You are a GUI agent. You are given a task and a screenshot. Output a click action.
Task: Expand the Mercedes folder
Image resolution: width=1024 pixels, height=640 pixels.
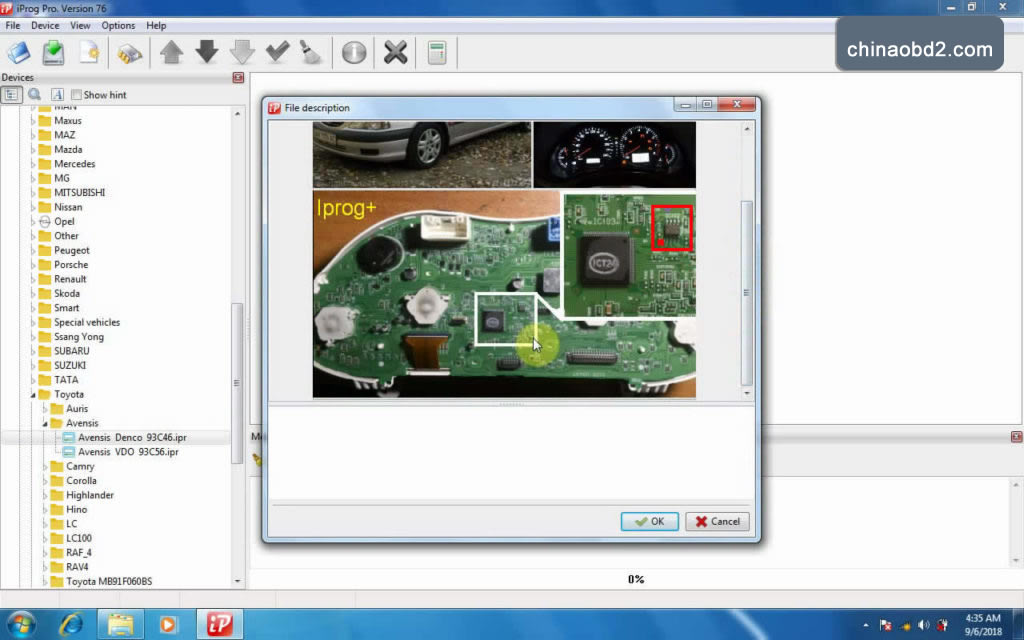click(33, 164)
